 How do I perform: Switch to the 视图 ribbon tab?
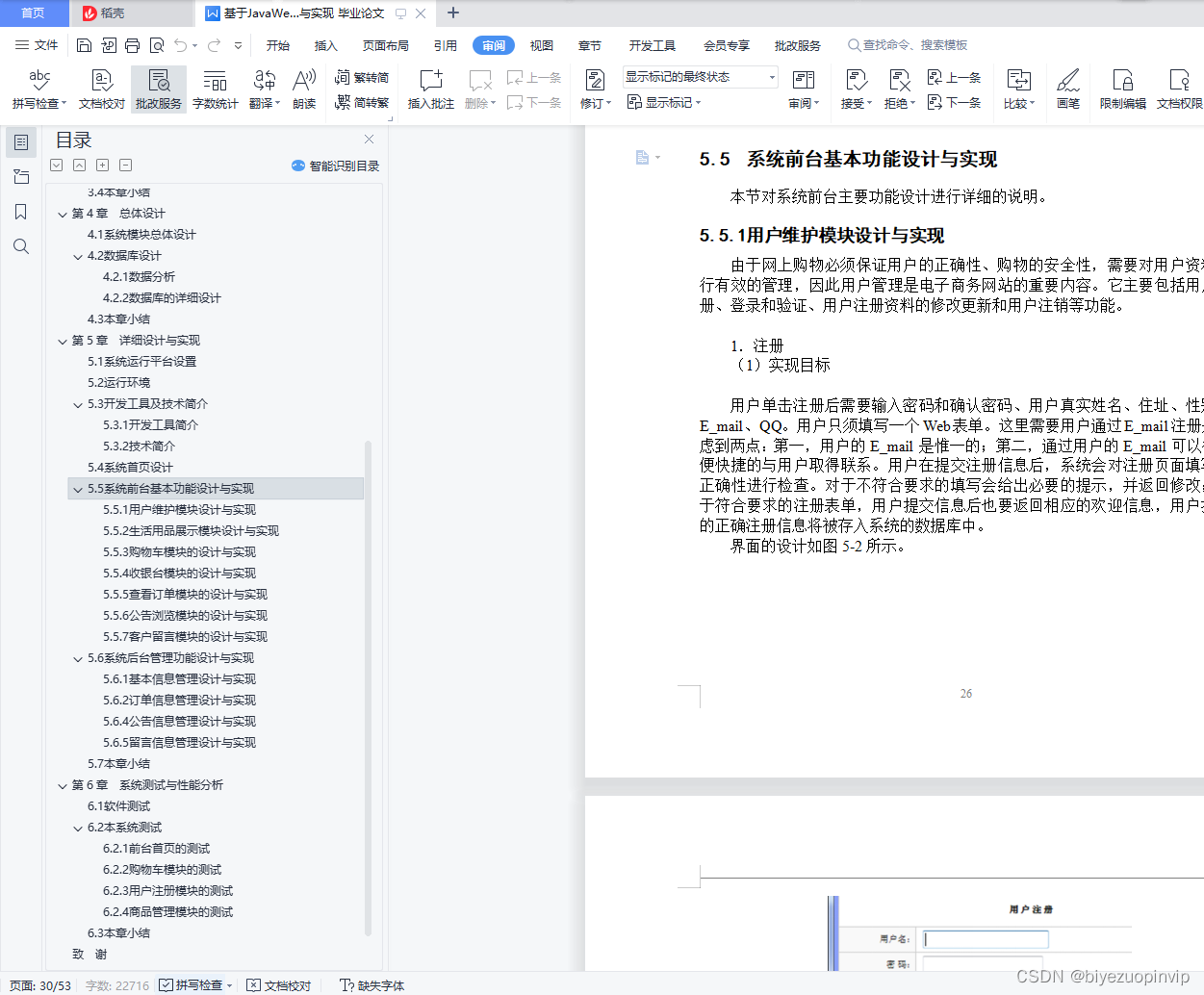click(x=542, y=45)
